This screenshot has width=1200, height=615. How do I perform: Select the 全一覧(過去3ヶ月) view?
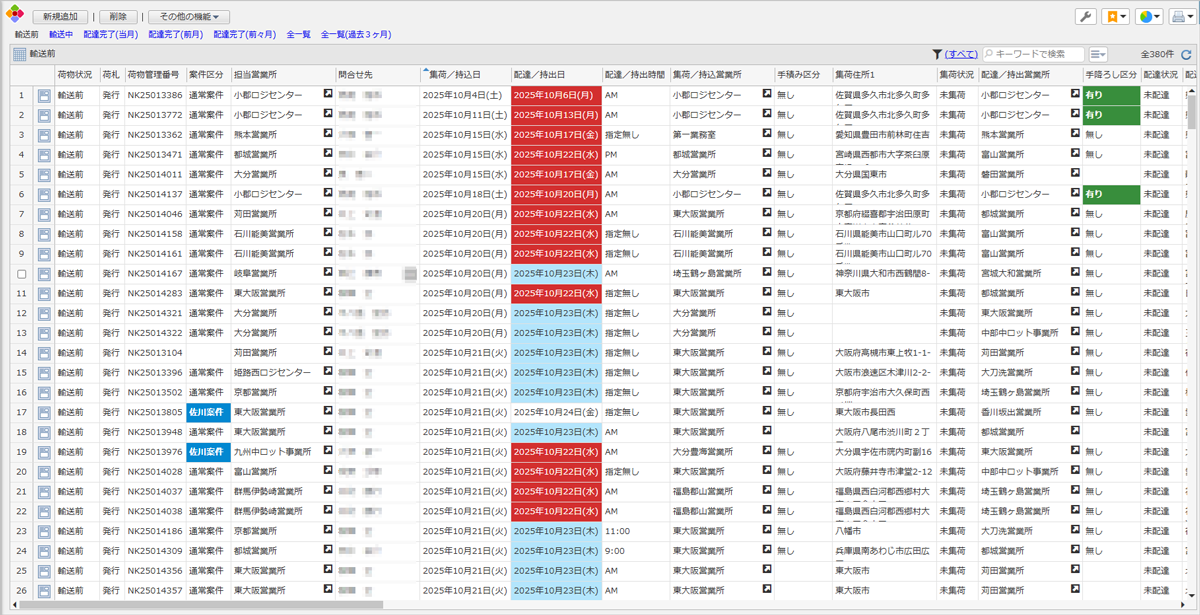355,34
